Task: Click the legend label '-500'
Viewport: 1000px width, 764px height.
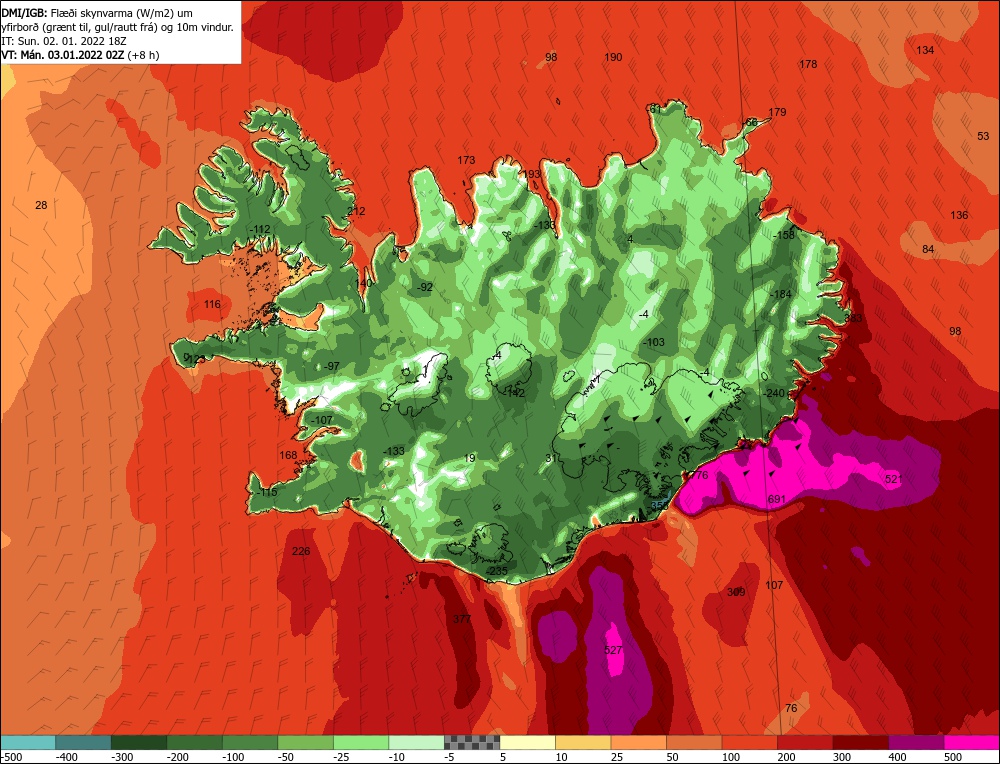Action: pyautogui.click(x=11, y=757)
